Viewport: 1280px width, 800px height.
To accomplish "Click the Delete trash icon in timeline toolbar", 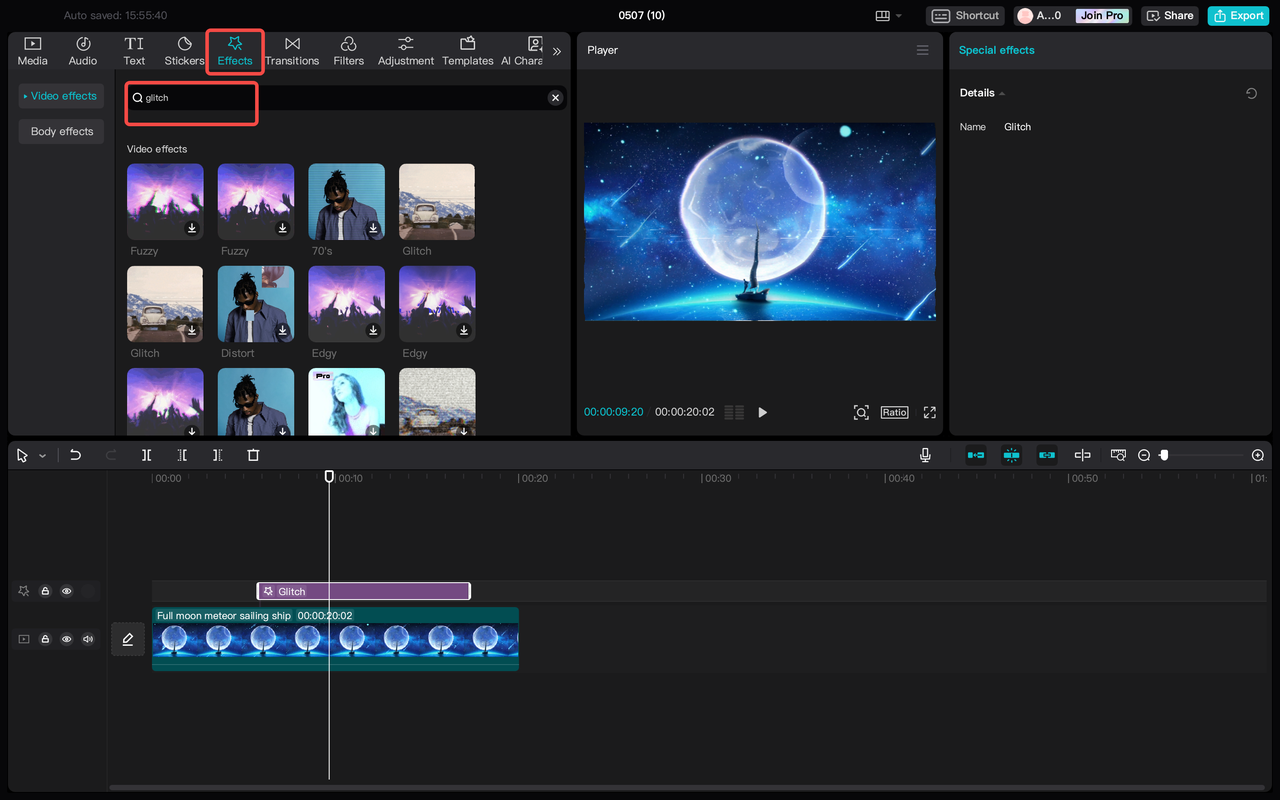I will pyautogui.click(x=253, y=455).
